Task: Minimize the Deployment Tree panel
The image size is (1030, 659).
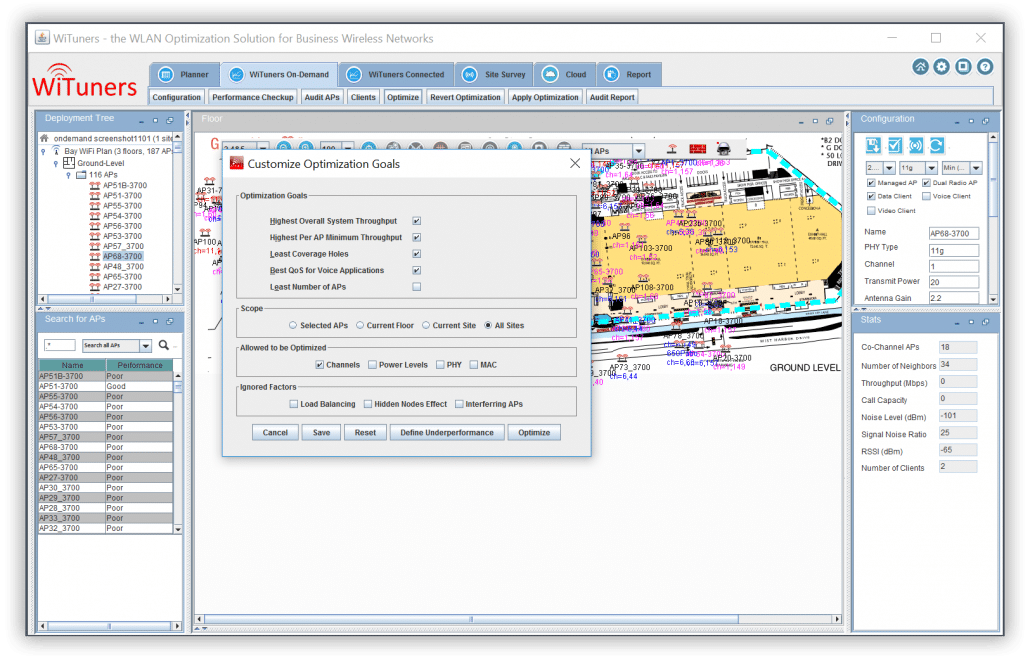Action: click(x=141, y=121)
